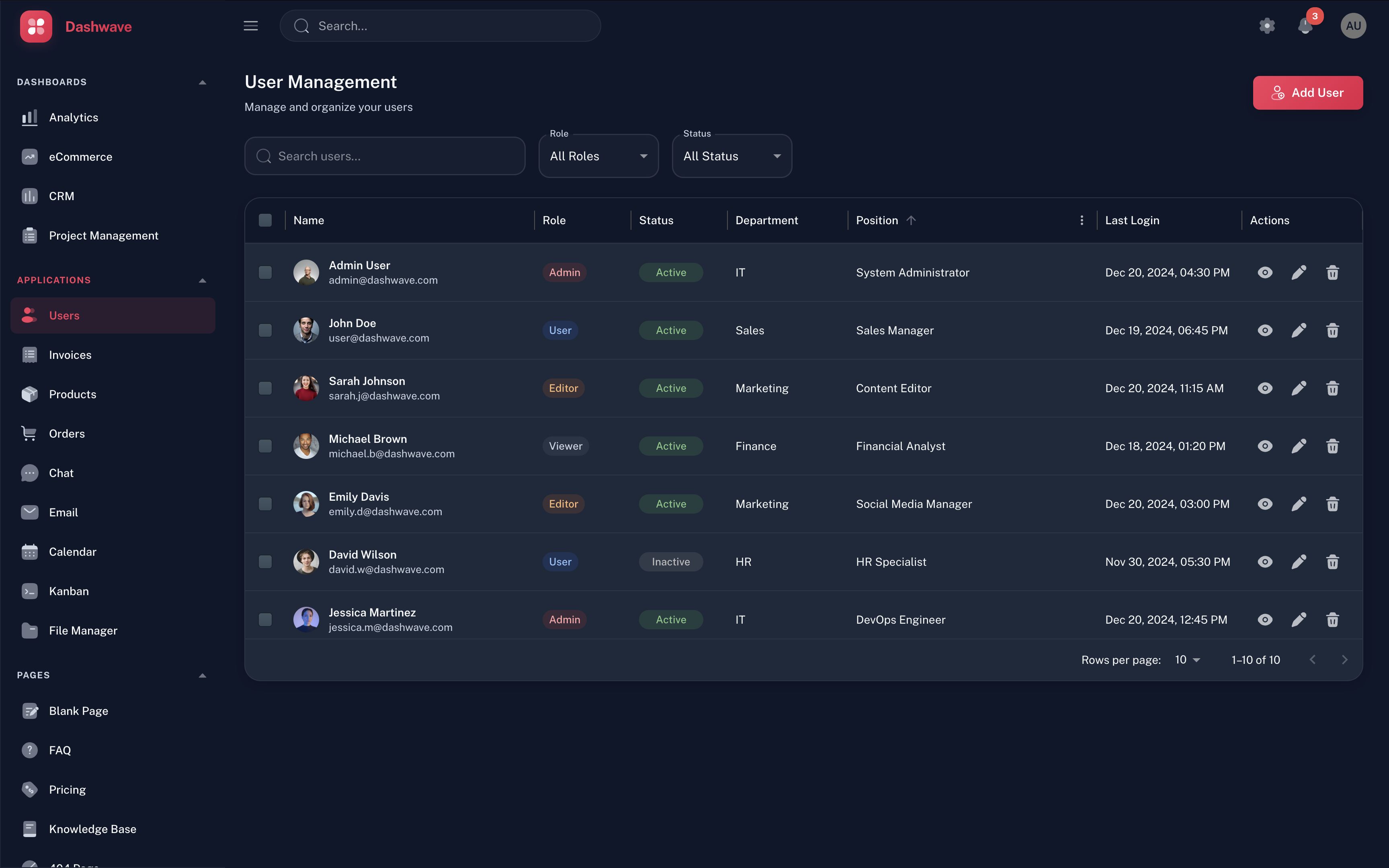Image resolution: width=1389 pixels, height=868 pixels.
Task: Toggle the hamburger sidebar menu icon
Action: pos(250,26)
